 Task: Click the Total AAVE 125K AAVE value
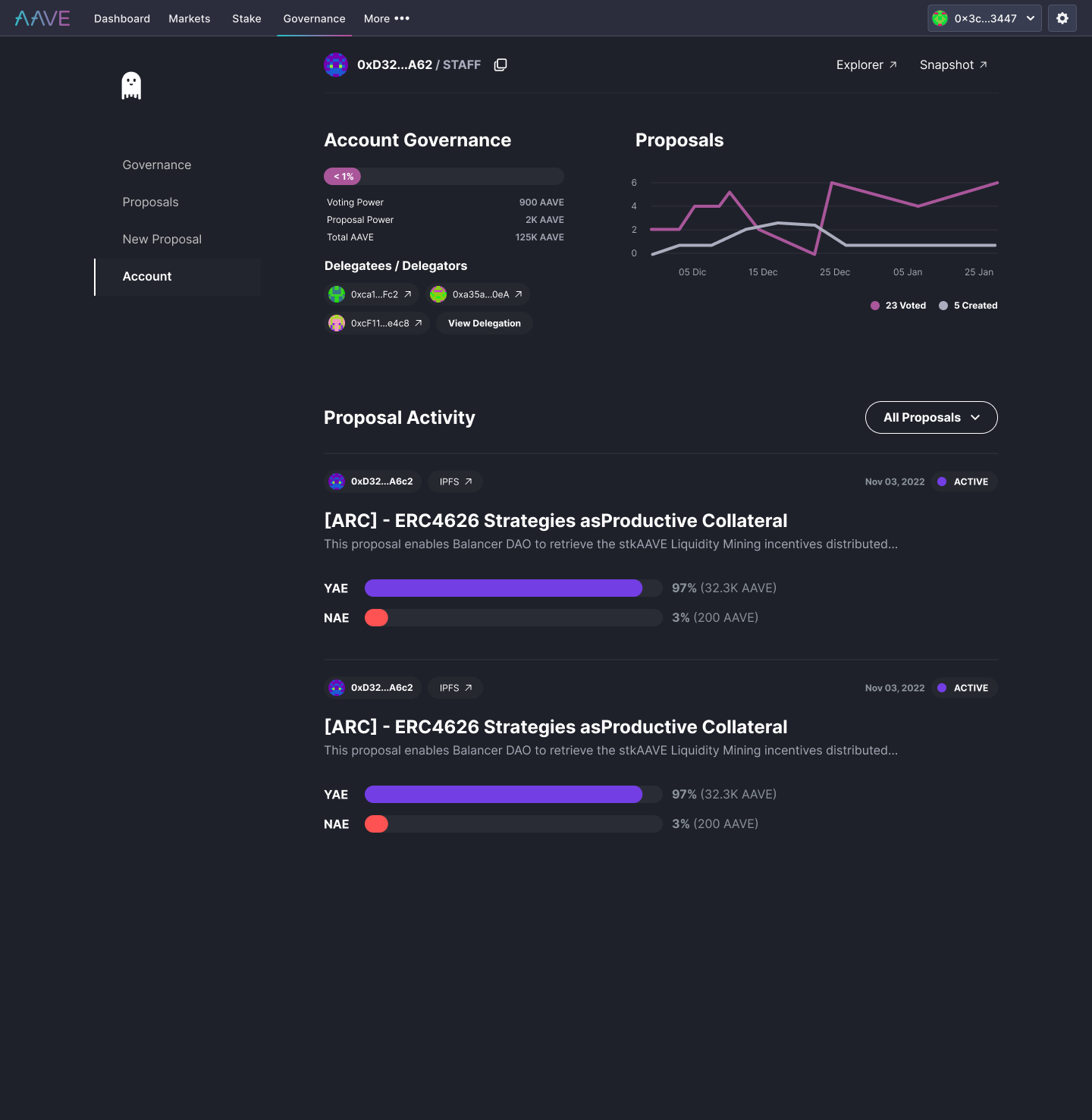pos(540,237)
